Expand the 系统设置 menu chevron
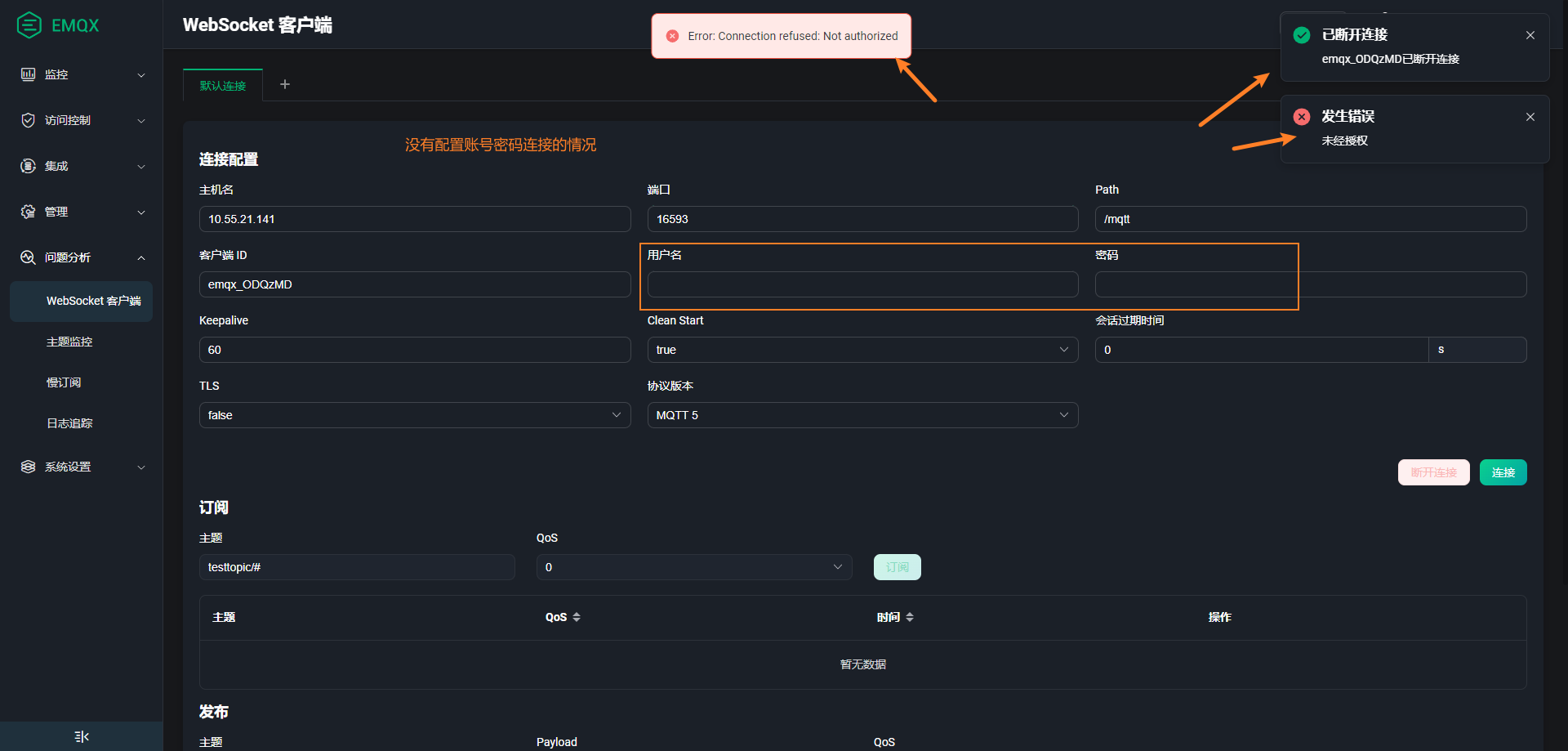Image resolution: width=1568 pixels, height=751 pixels. click(x=141, y=467)
